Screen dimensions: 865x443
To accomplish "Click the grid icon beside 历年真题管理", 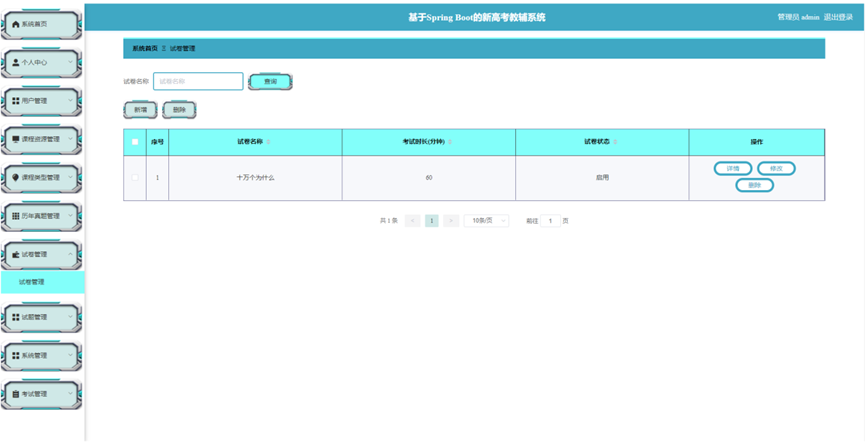I will (x=15, y=216).
